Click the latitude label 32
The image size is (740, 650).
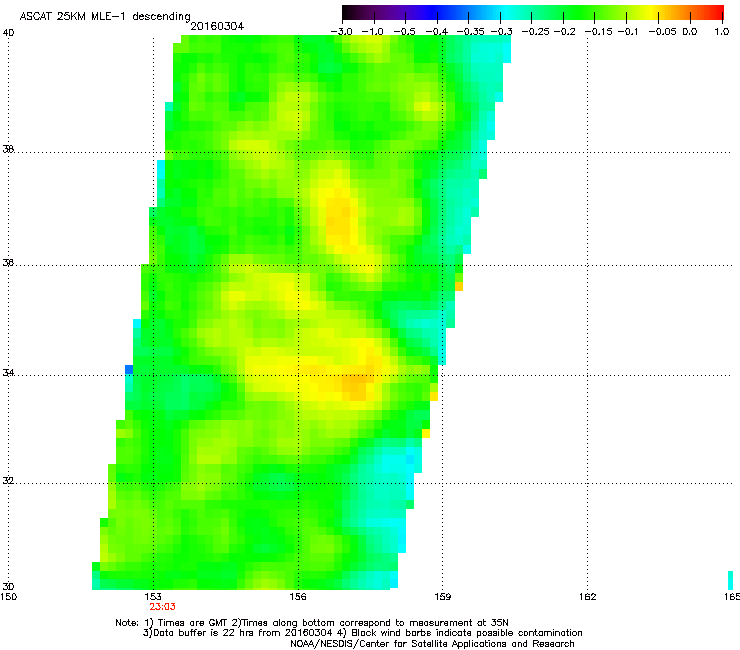8,481
